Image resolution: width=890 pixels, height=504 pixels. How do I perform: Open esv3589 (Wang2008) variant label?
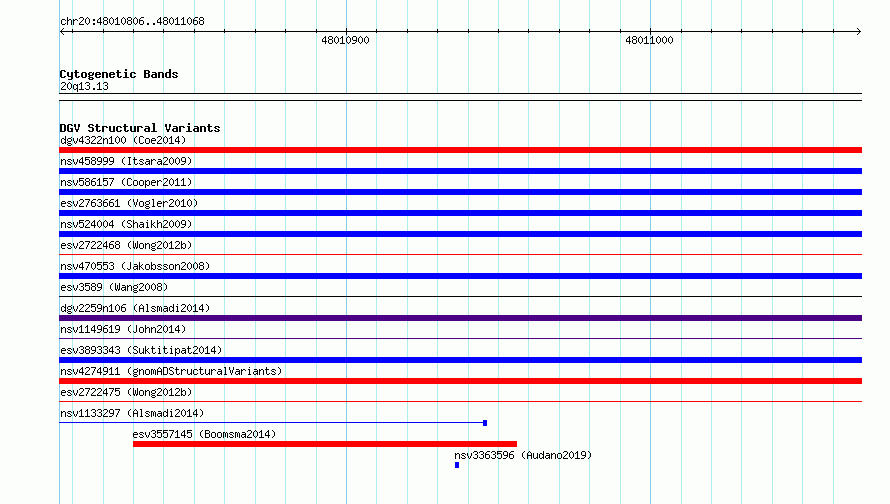tap(114, 287)
